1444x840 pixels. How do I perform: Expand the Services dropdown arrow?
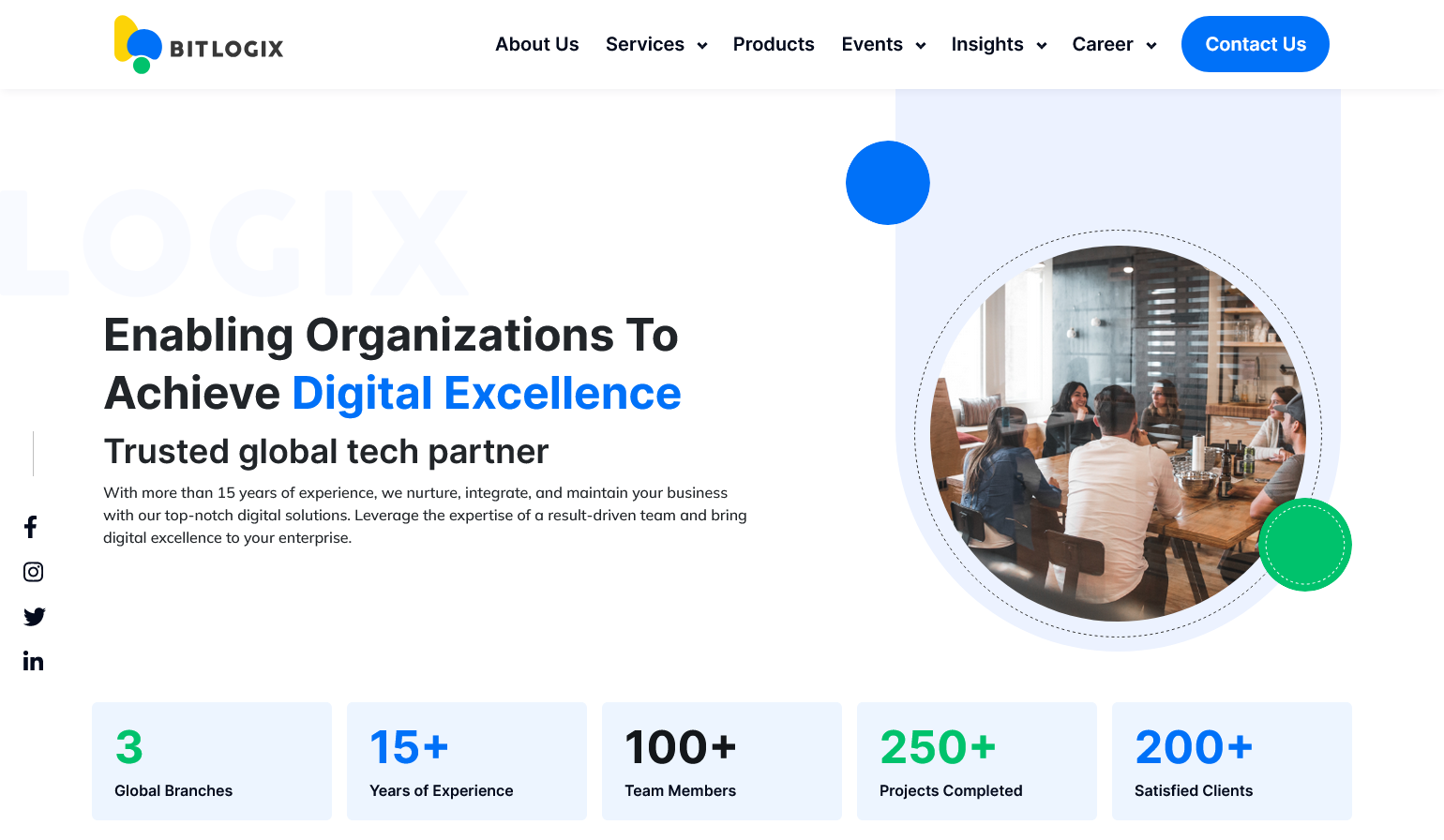[701, 46]
